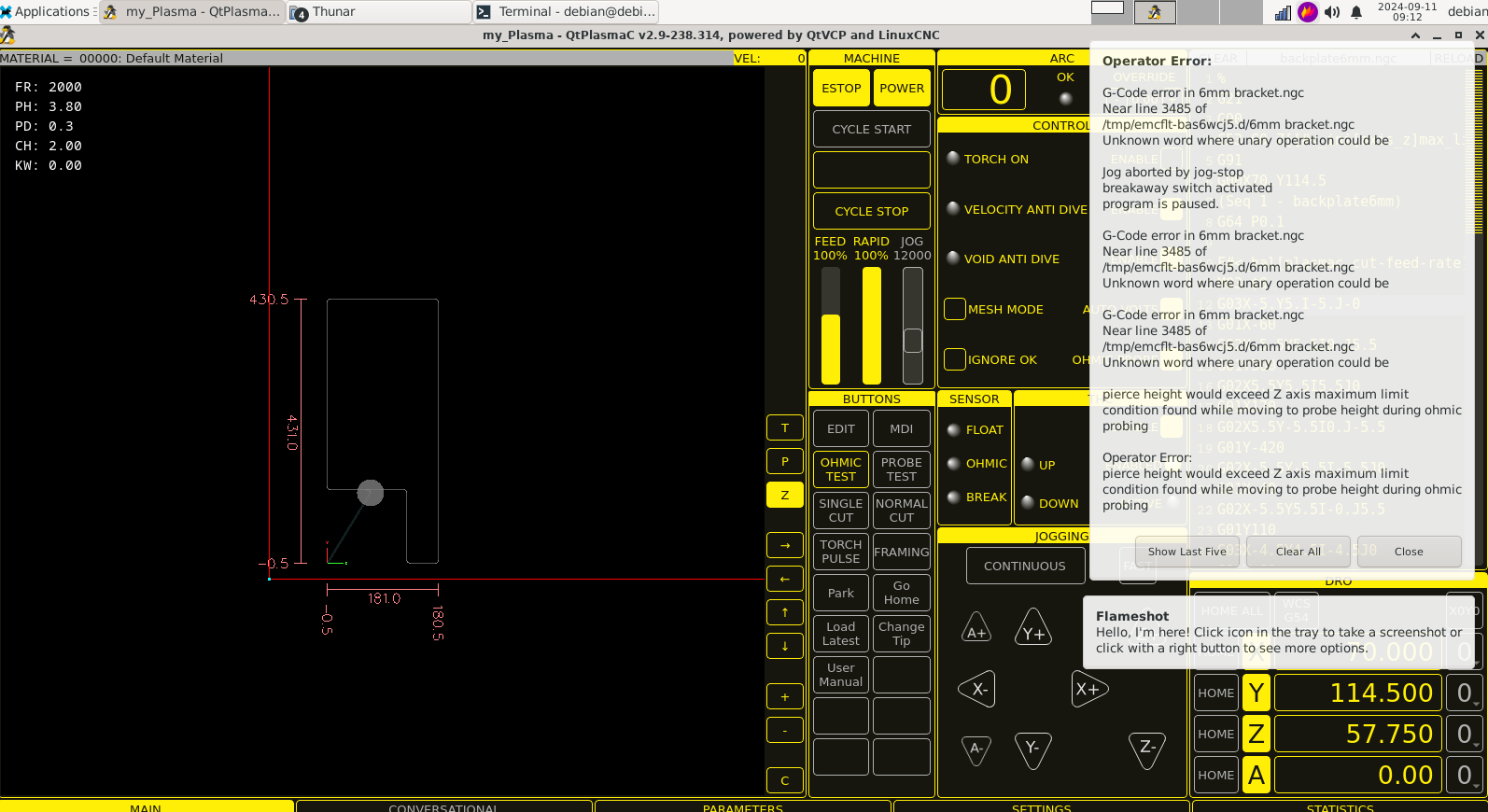Pan preview left with left-arrow button
The height and width of the screenshot is (812, 1488).
(785, 579)
